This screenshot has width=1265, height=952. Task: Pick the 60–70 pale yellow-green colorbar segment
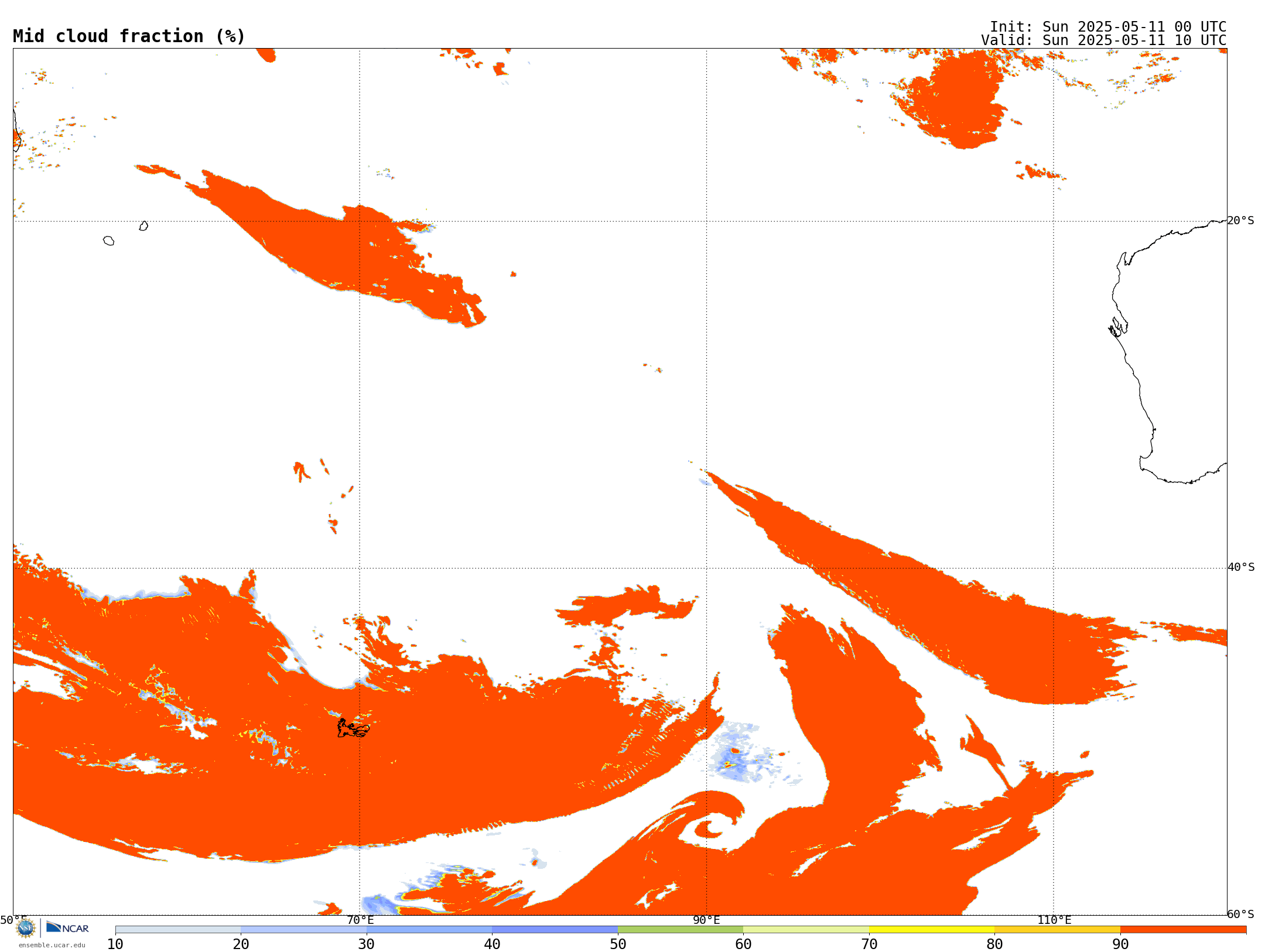(x=806, y=930)
